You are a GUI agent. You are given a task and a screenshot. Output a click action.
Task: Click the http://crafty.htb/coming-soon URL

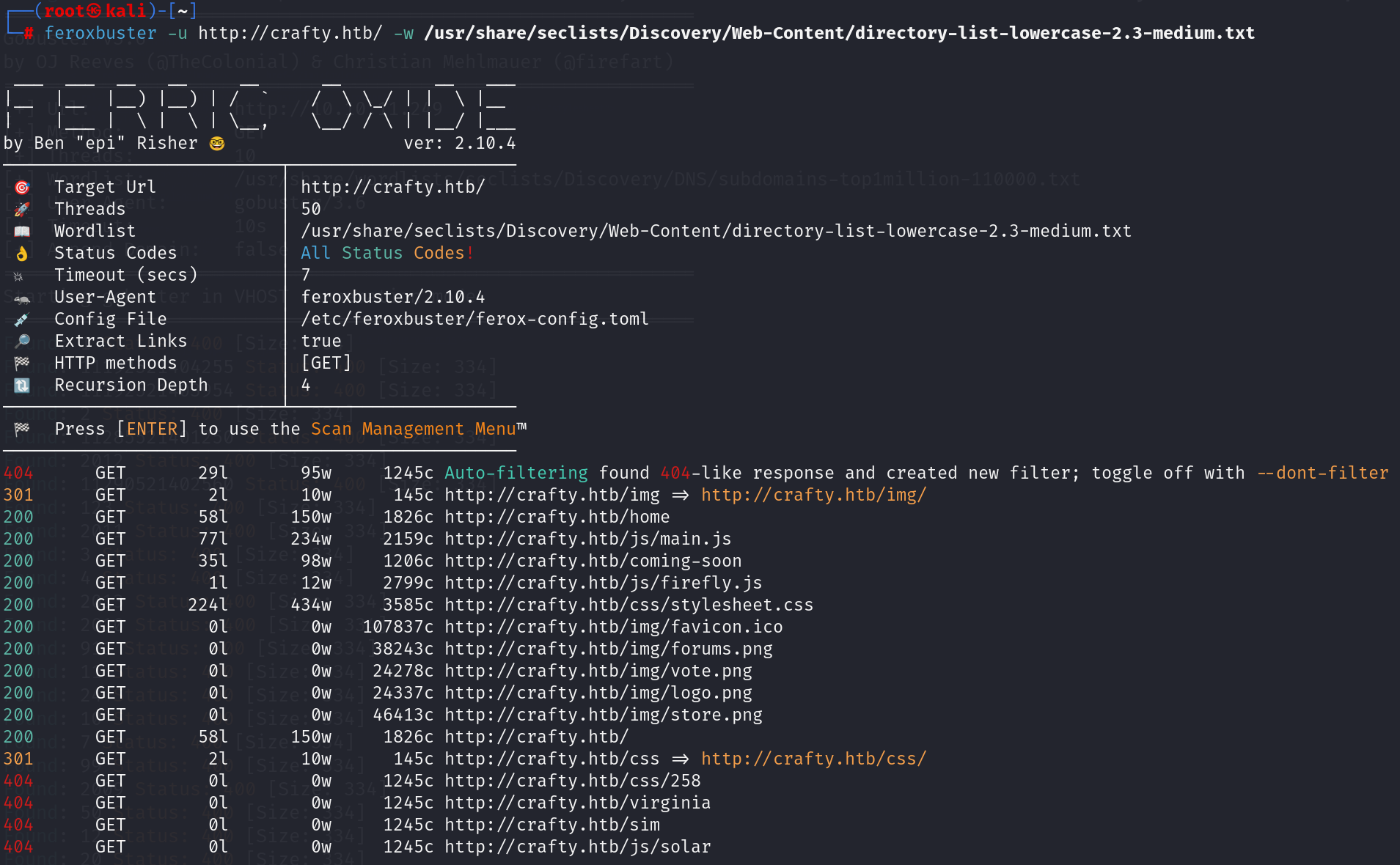[593, 561]
